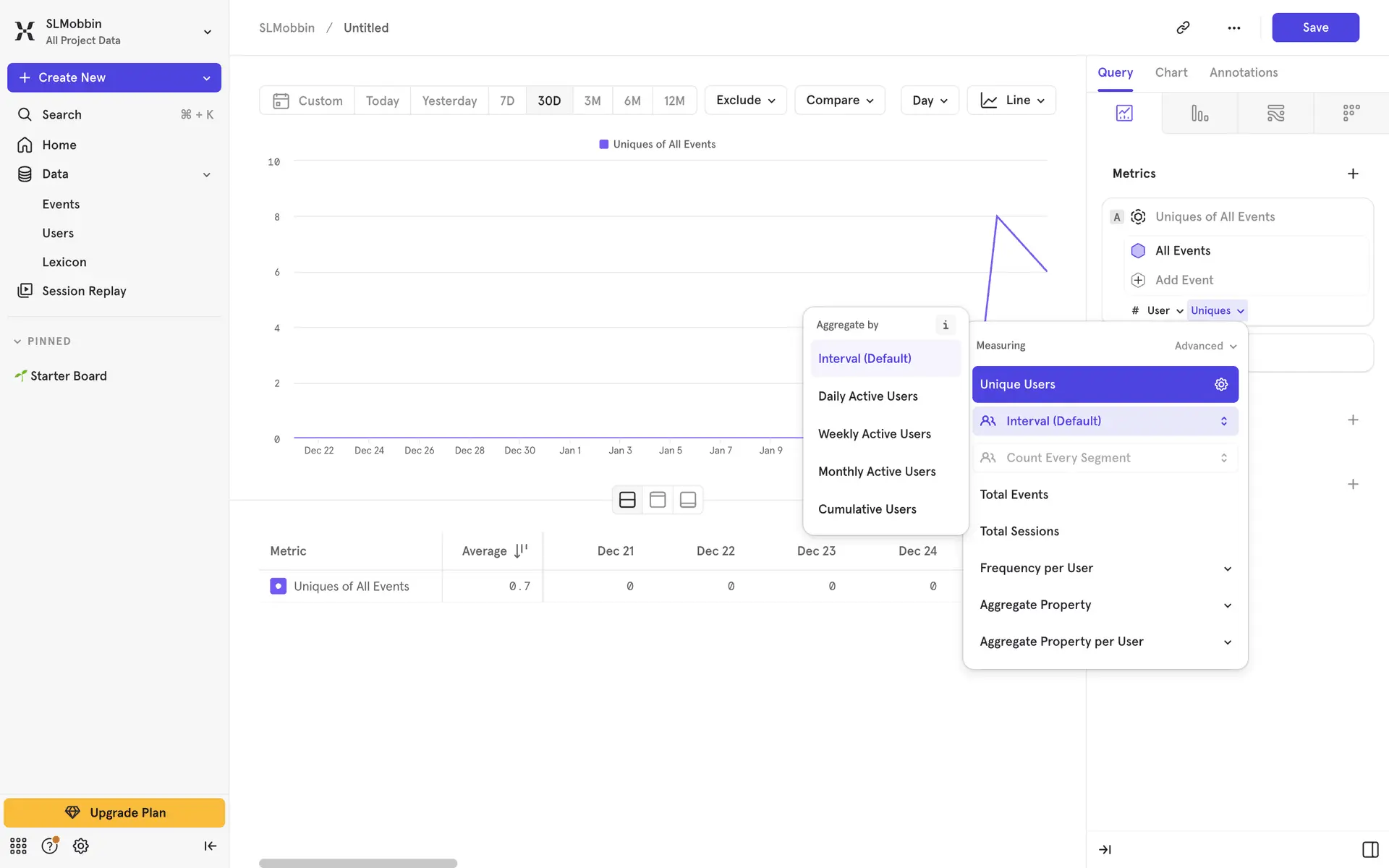Click the copy link icon
Viewport: 1389px width, 868px height.
(x=1183, y=27)
